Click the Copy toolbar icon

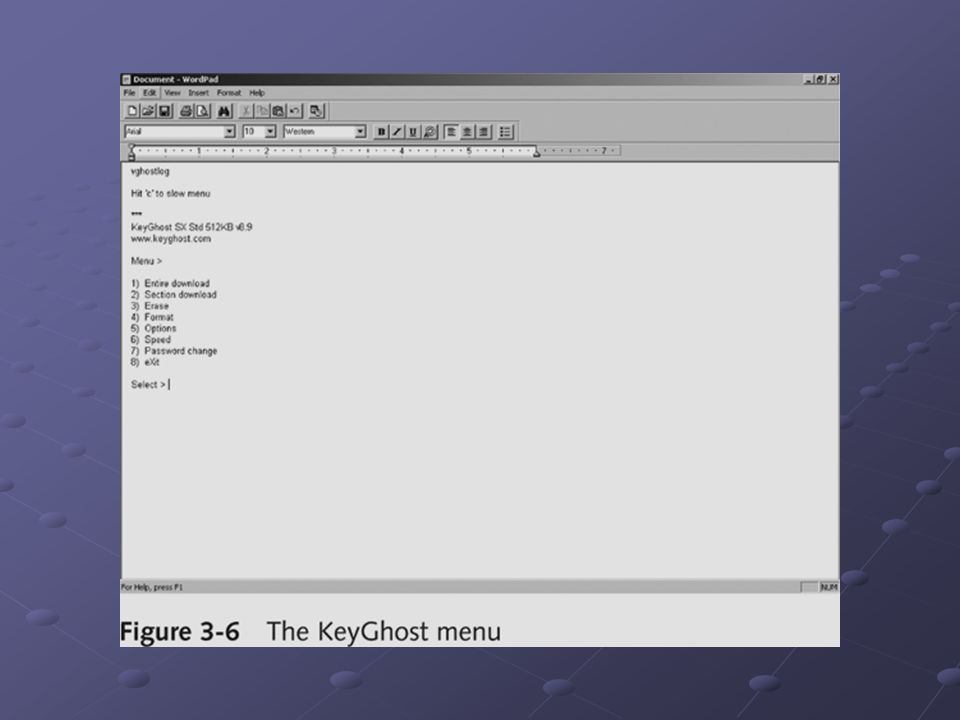[x=262, y=111]
